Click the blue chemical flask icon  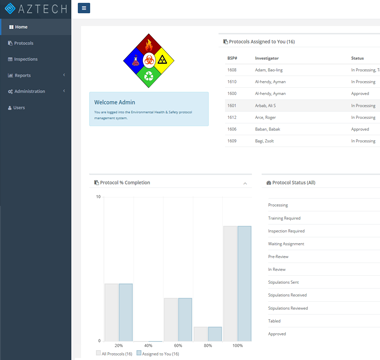click(x=135, y=61)
